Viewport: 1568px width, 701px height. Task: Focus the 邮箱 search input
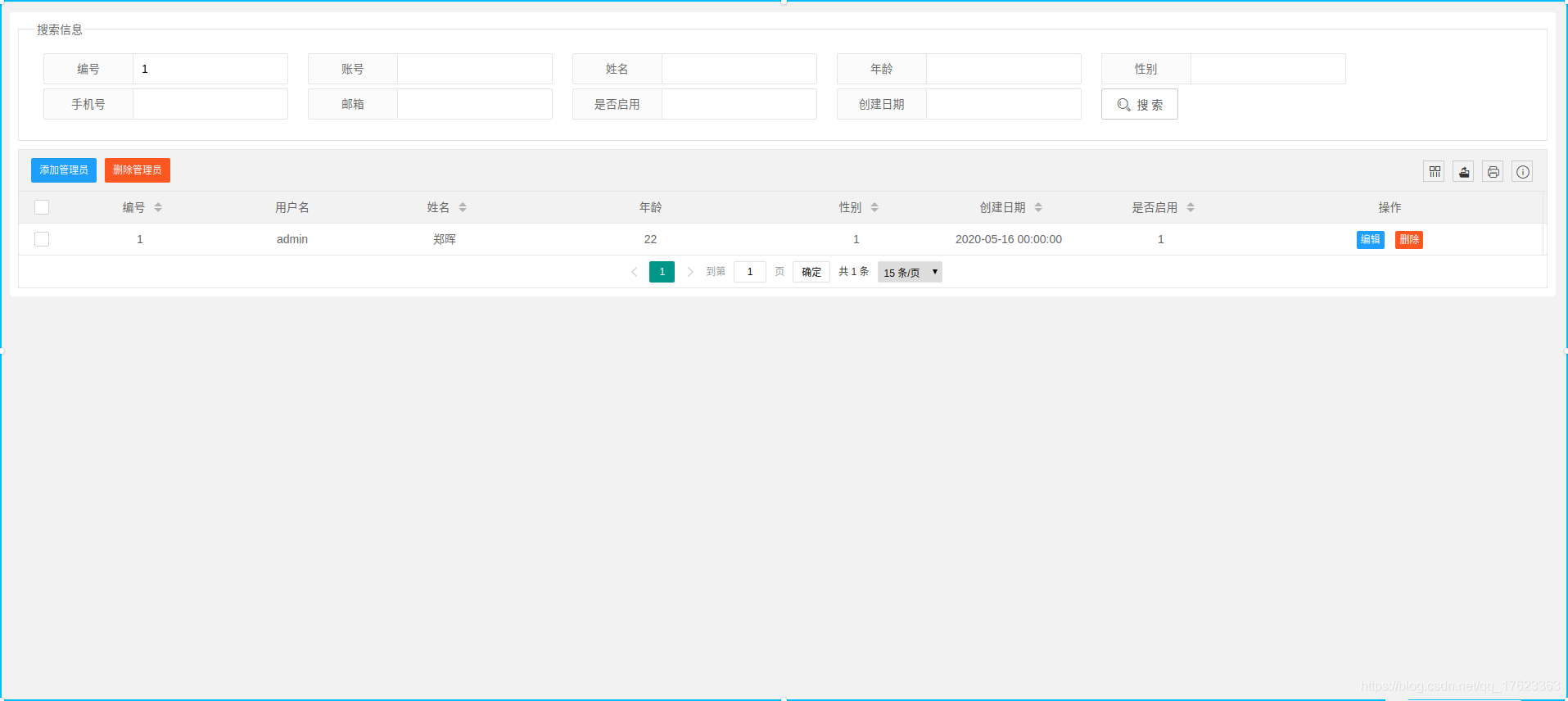(x=475, y=104)
